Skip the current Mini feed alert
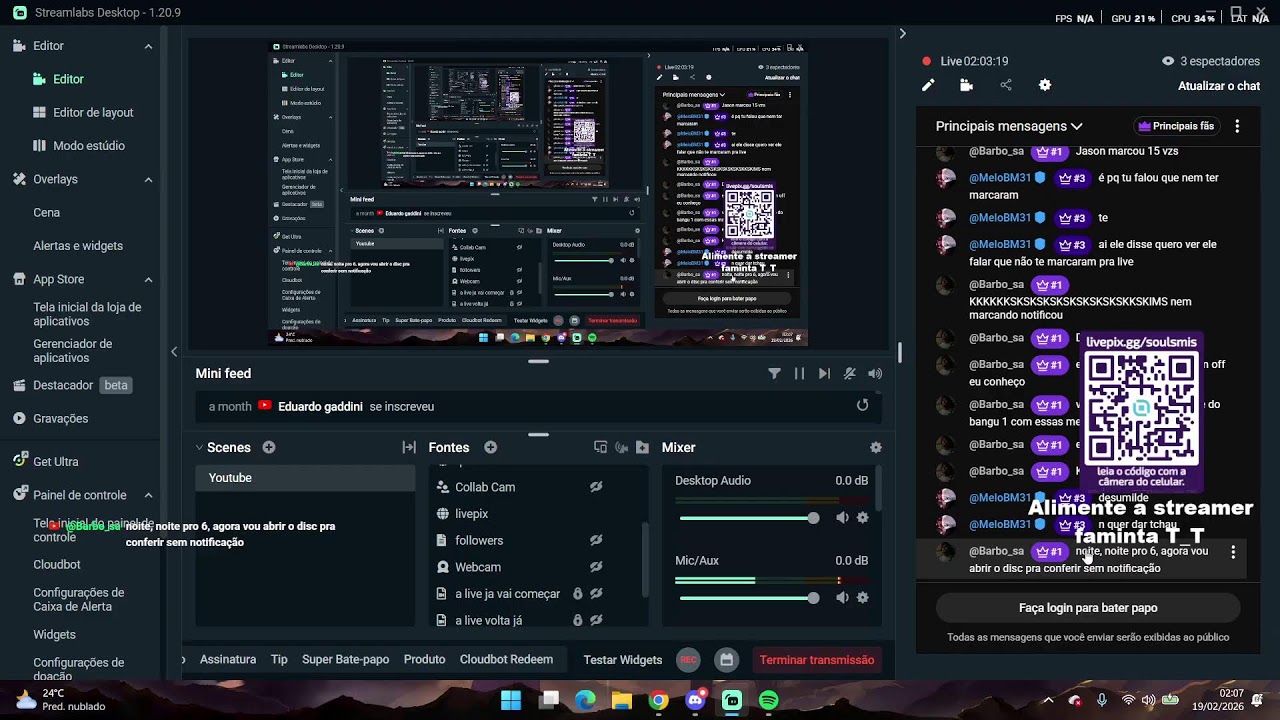1280x720 pixels. (824, 373)
